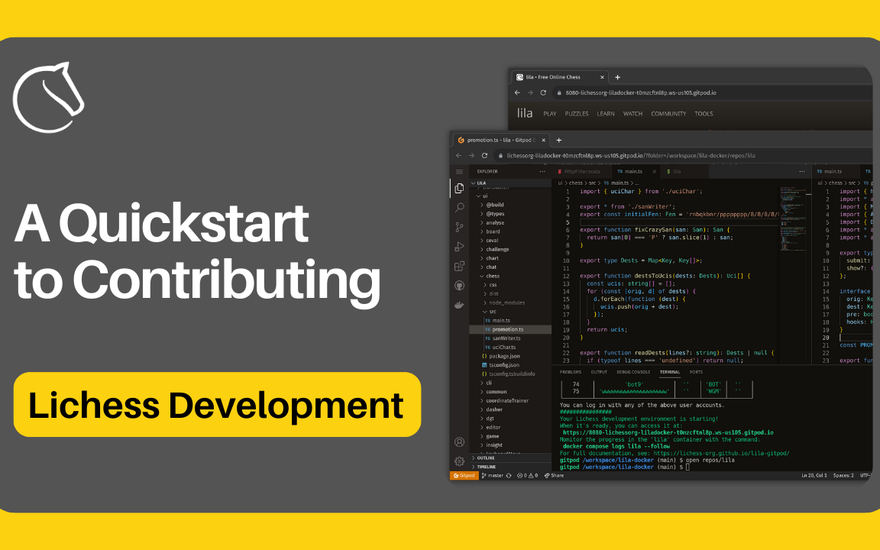Open the Extensions icon in activity bar
The image size is (880, 550).
point(459,266)
